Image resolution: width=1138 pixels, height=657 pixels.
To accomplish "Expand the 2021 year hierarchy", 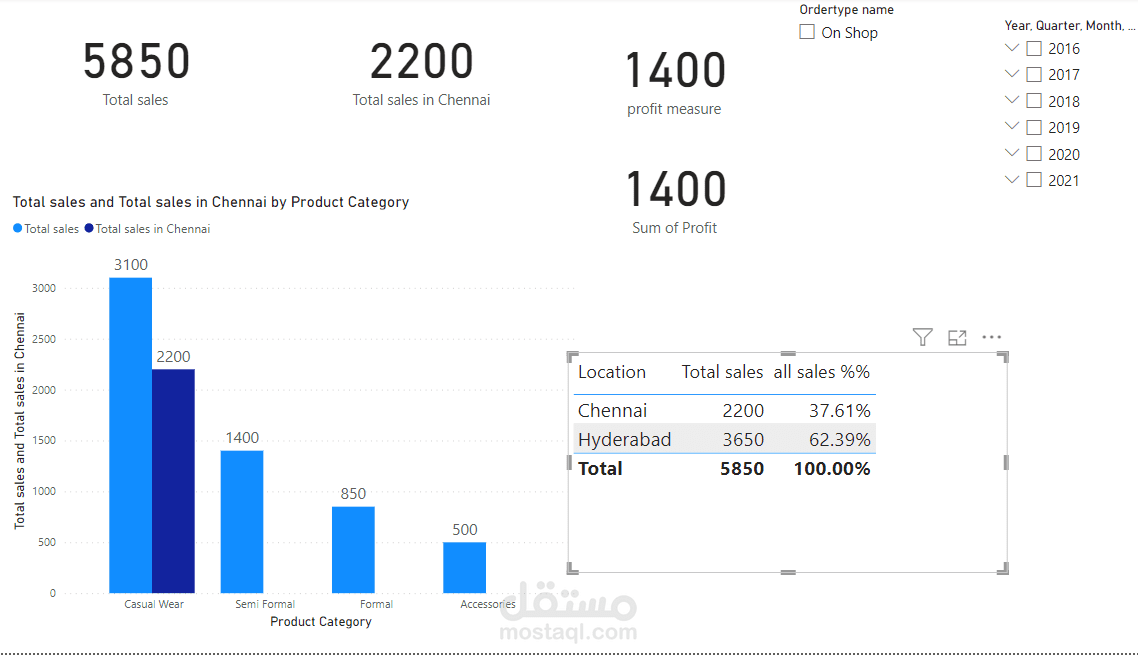I will 1011,179.
